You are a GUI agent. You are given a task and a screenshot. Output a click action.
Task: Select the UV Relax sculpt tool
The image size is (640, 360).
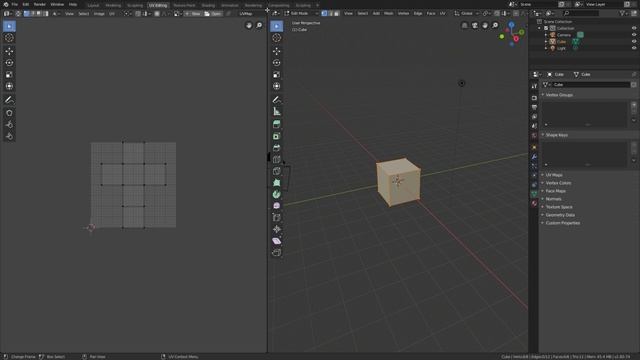(9, 124)
